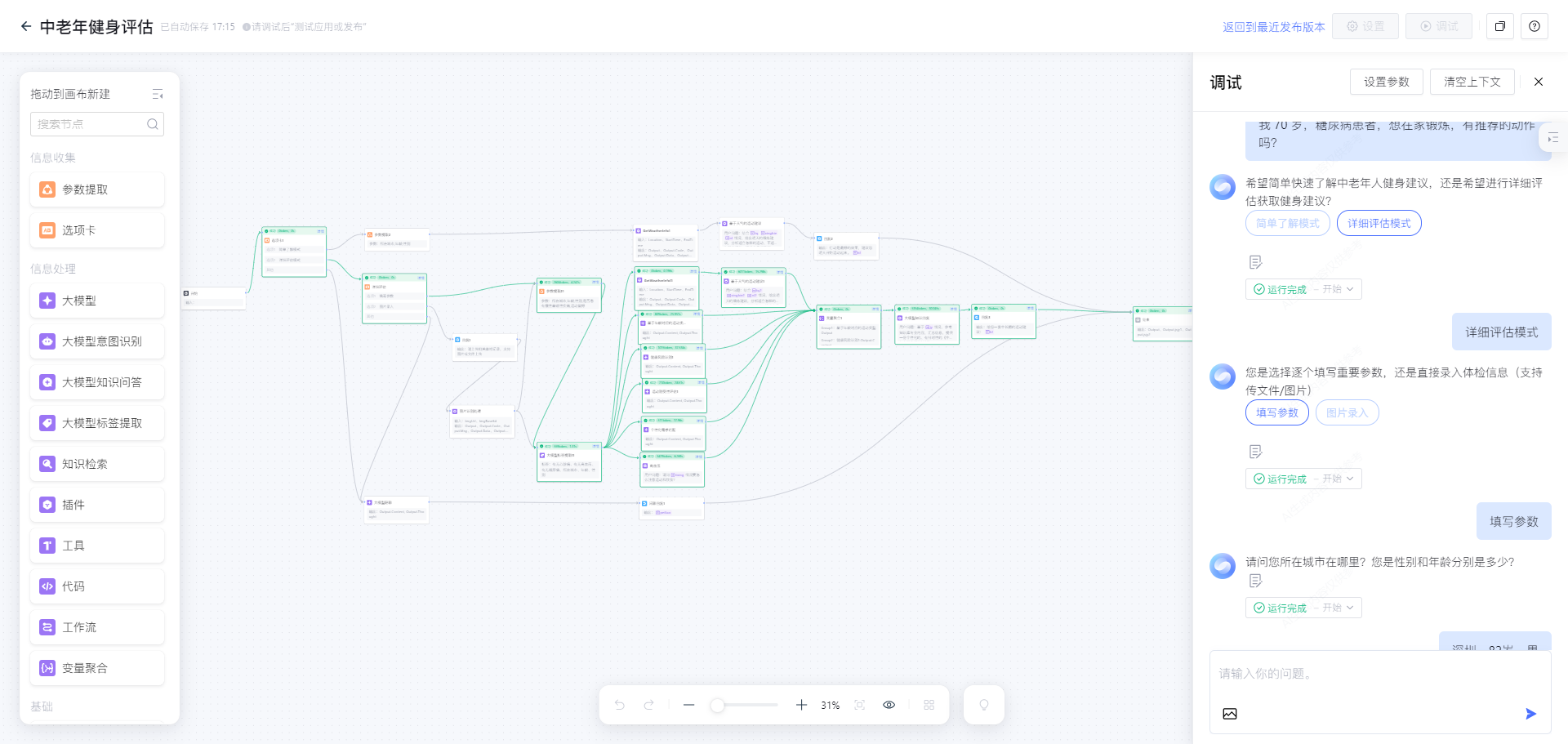The image size is (1568, 744).
Task: Click the image upload icon in chat input
Action: coord(1229,714)
